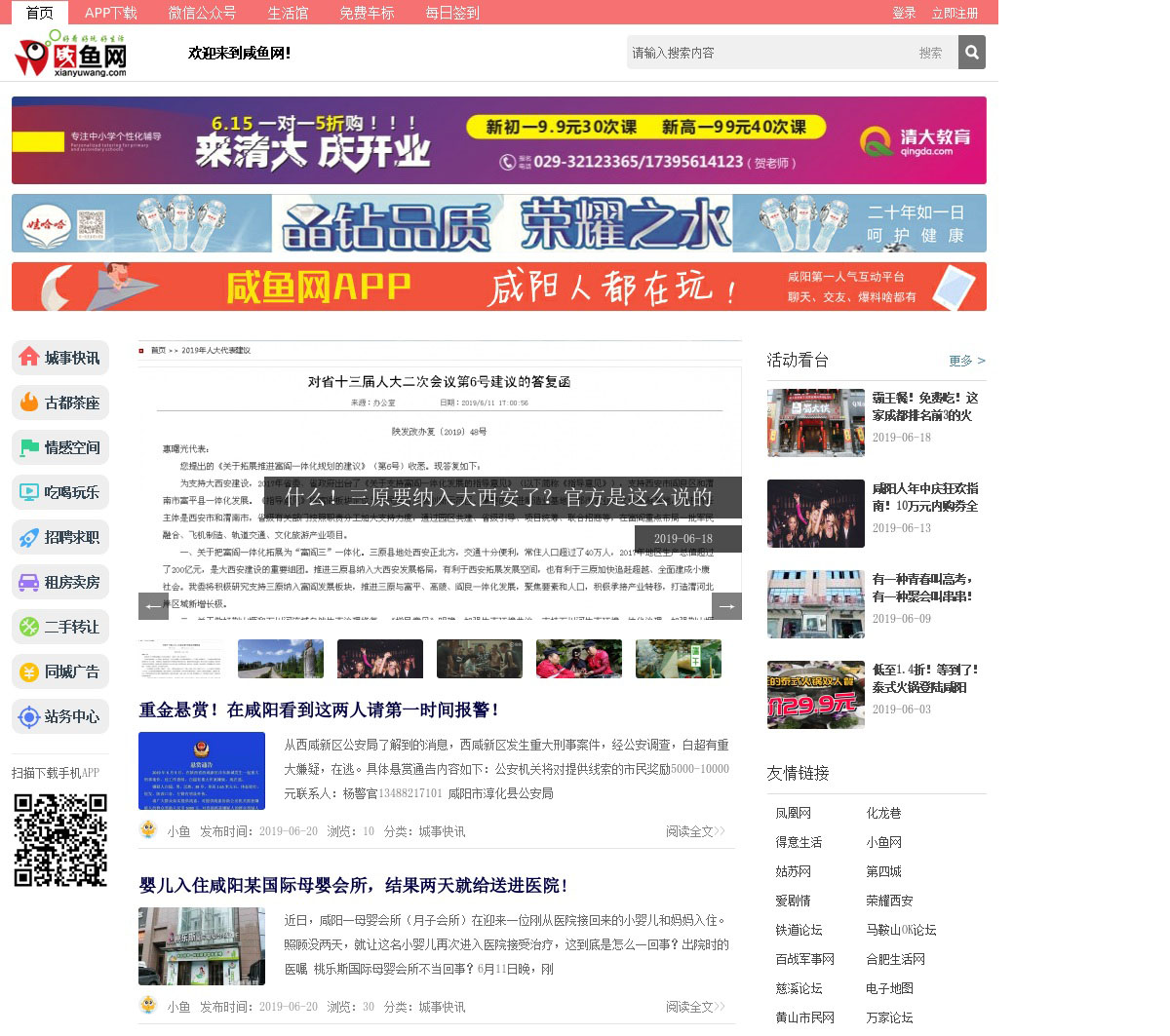1170x1036 pixels.
Task: Select 二手转让 in the sidebar
Action: [x=60, y=627]
